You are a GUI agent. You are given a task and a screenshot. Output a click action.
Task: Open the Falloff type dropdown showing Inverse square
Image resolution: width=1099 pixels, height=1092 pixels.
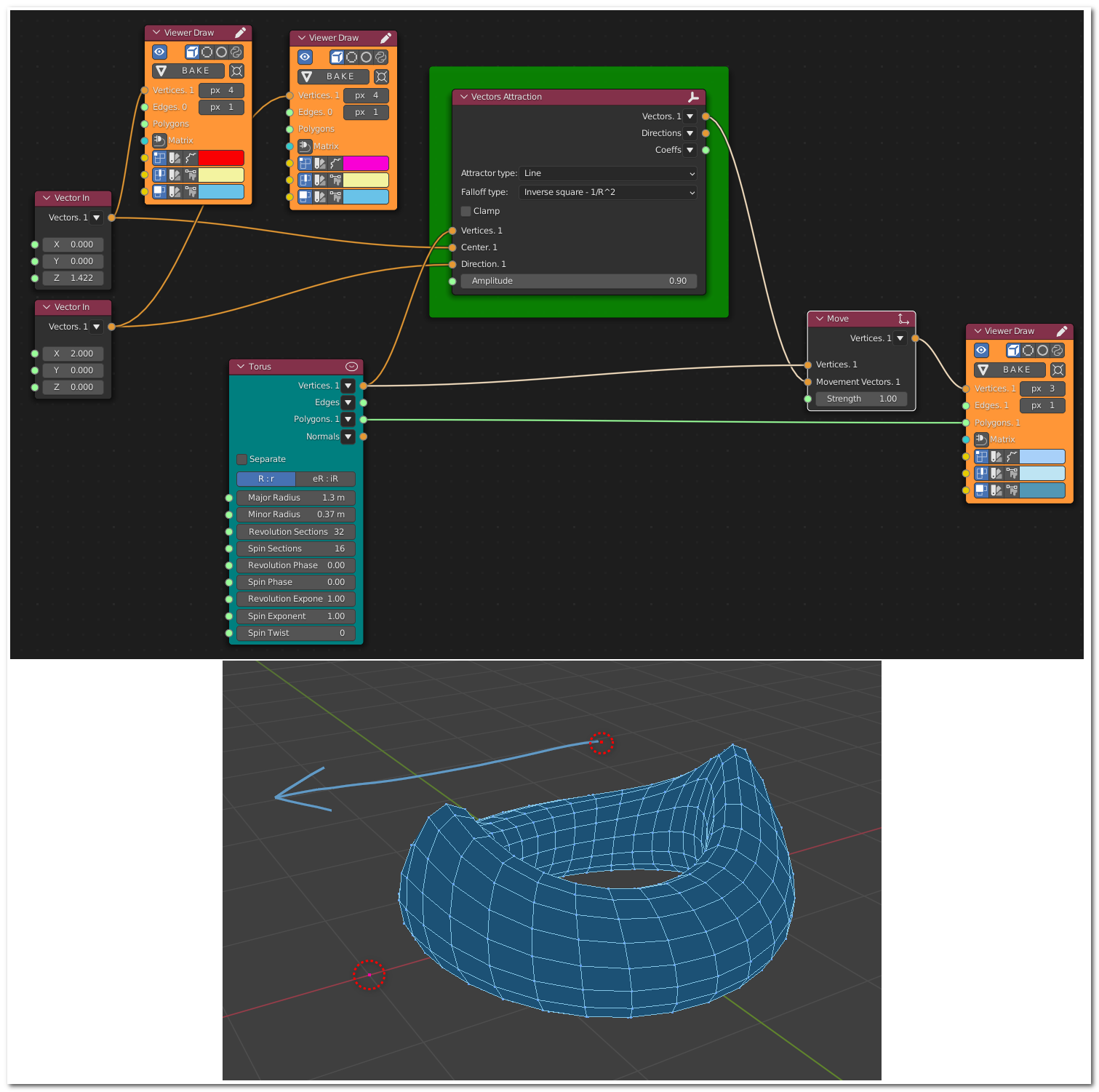(x=608, y=192)
